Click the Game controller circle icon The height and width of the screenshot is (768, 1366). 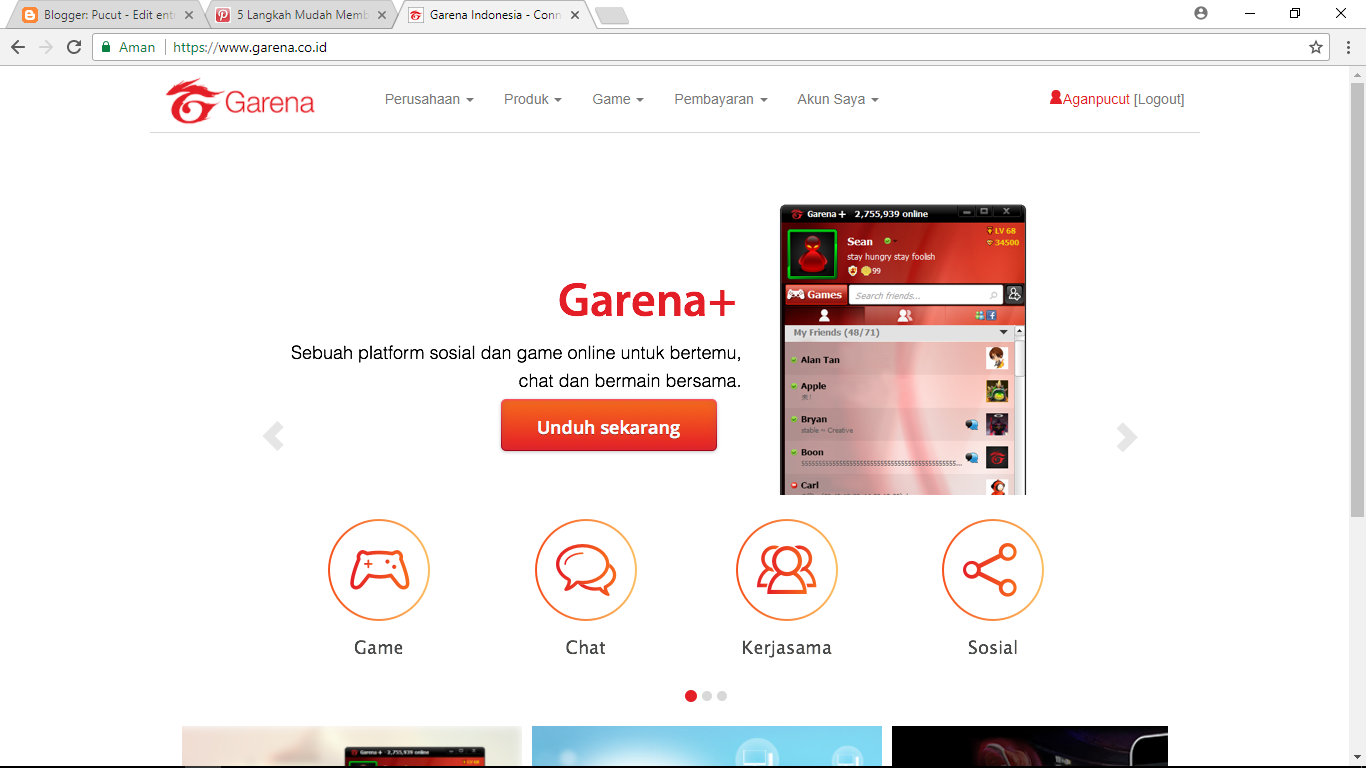(x=379, y=570)
